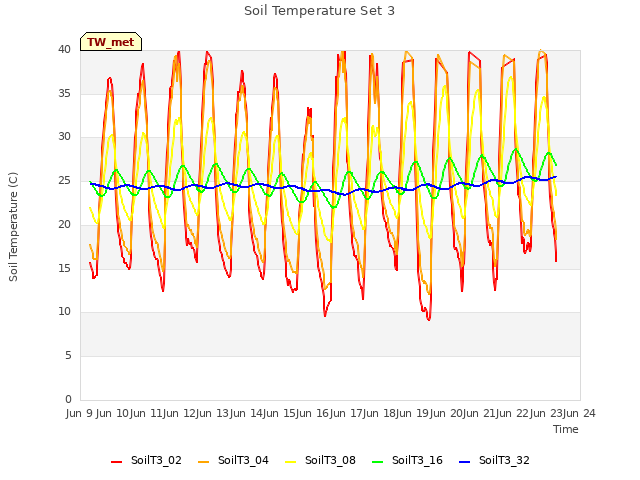Click the Time axis label

coord(566,429)
